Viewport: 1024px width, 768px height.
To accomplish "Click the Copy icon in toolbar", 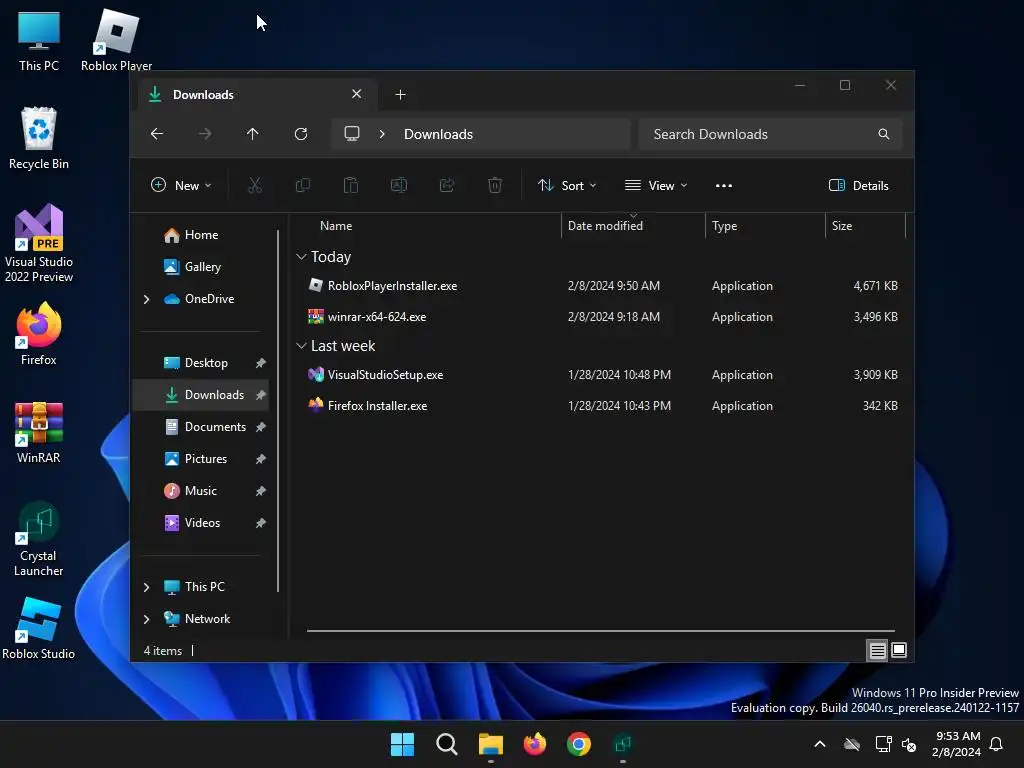I will pyautogui.click(x=302, y=185).
